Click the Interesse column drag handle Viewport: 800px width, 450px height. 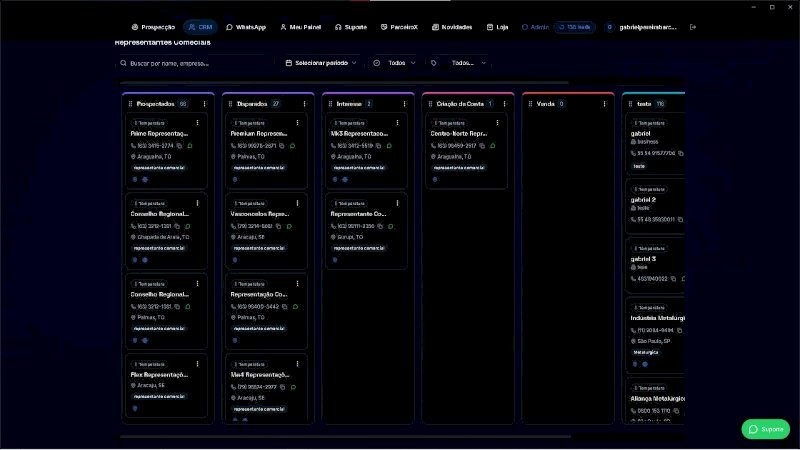(330, 104)
